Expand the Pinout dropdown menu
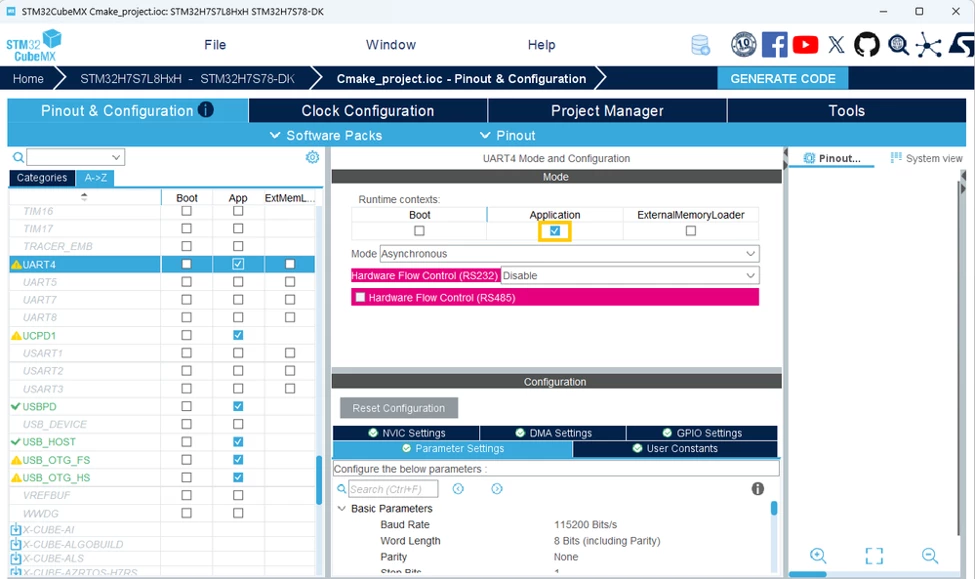Screen dimensions: 975x579 [x=507, y=136]
